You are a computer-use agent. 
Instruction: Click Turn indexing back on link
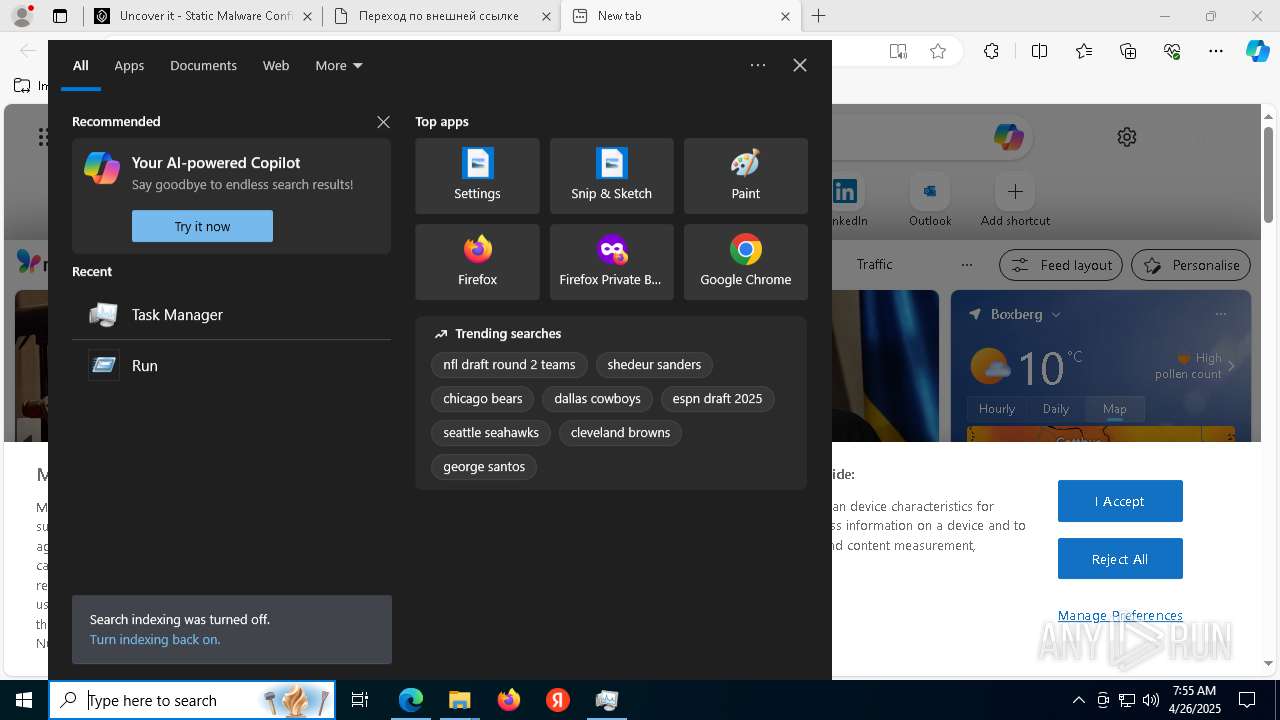pyautogui.click(x=155, y=640)
